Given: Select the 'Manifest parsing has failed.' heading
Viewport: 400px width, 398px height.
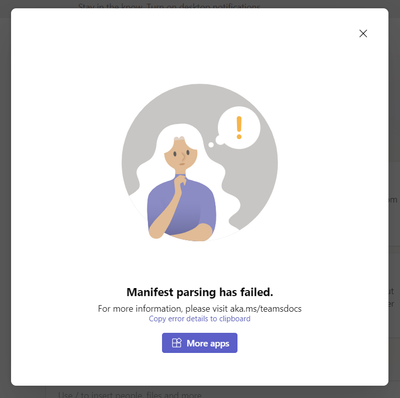Looking at the screenshot, I should coord(200,292).
